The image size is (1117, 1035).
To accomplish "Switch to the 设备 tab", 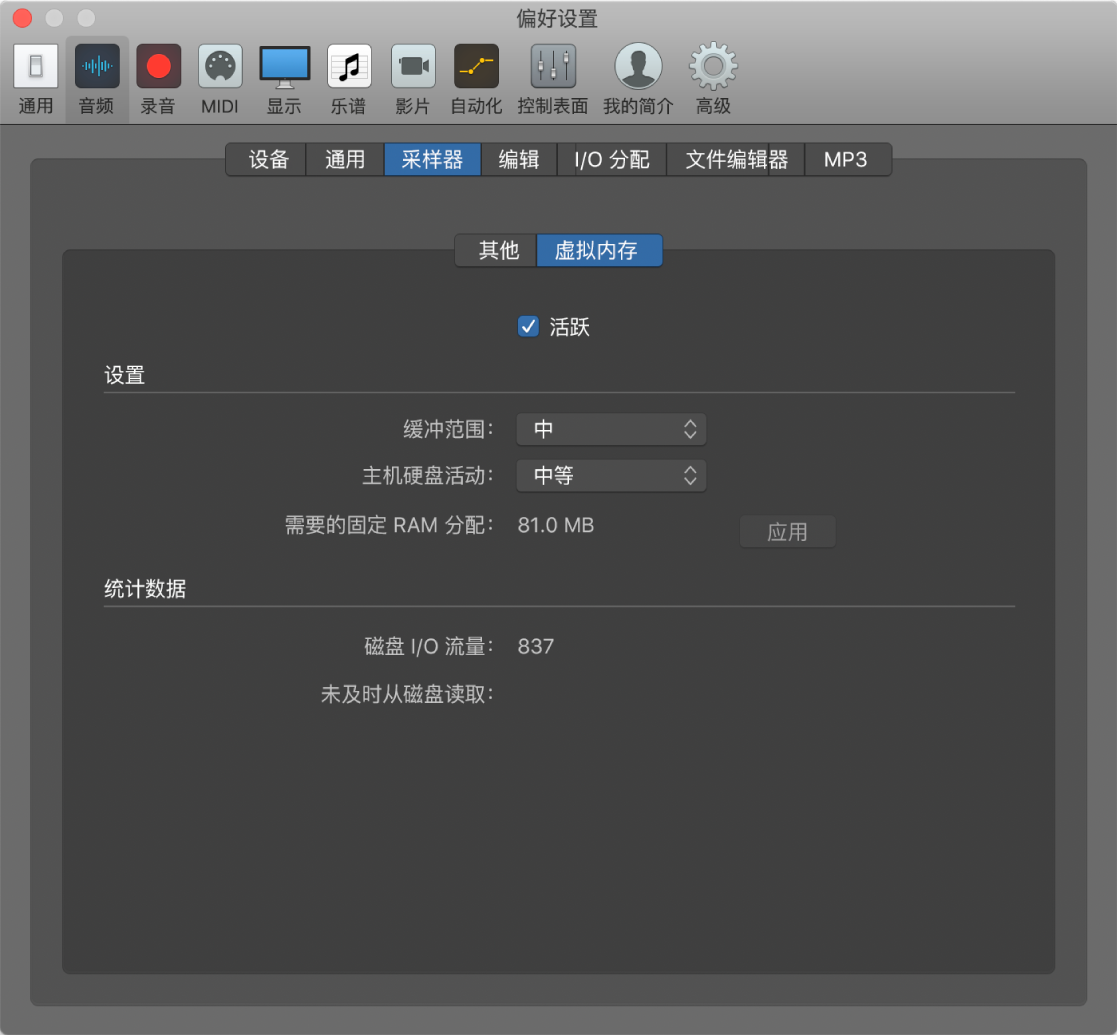I will pos(265,159).
